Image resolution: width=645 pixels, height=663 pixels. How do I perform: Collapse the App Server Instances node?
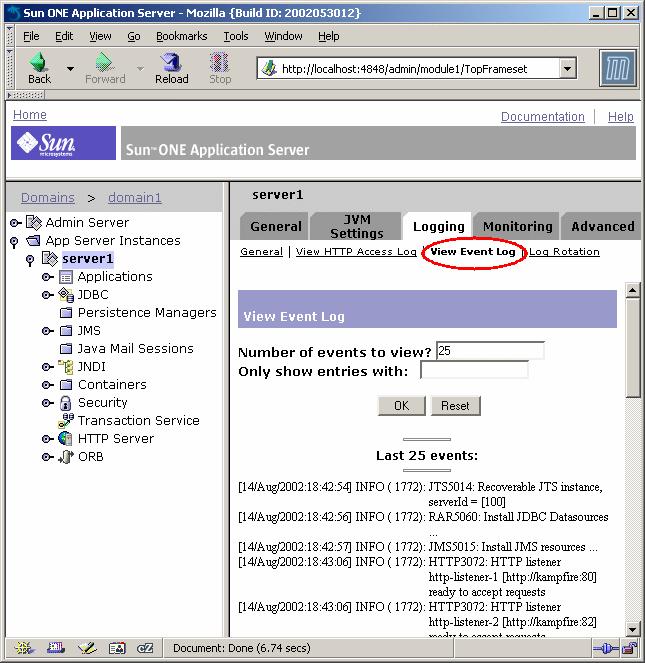(x=14, y=242)
